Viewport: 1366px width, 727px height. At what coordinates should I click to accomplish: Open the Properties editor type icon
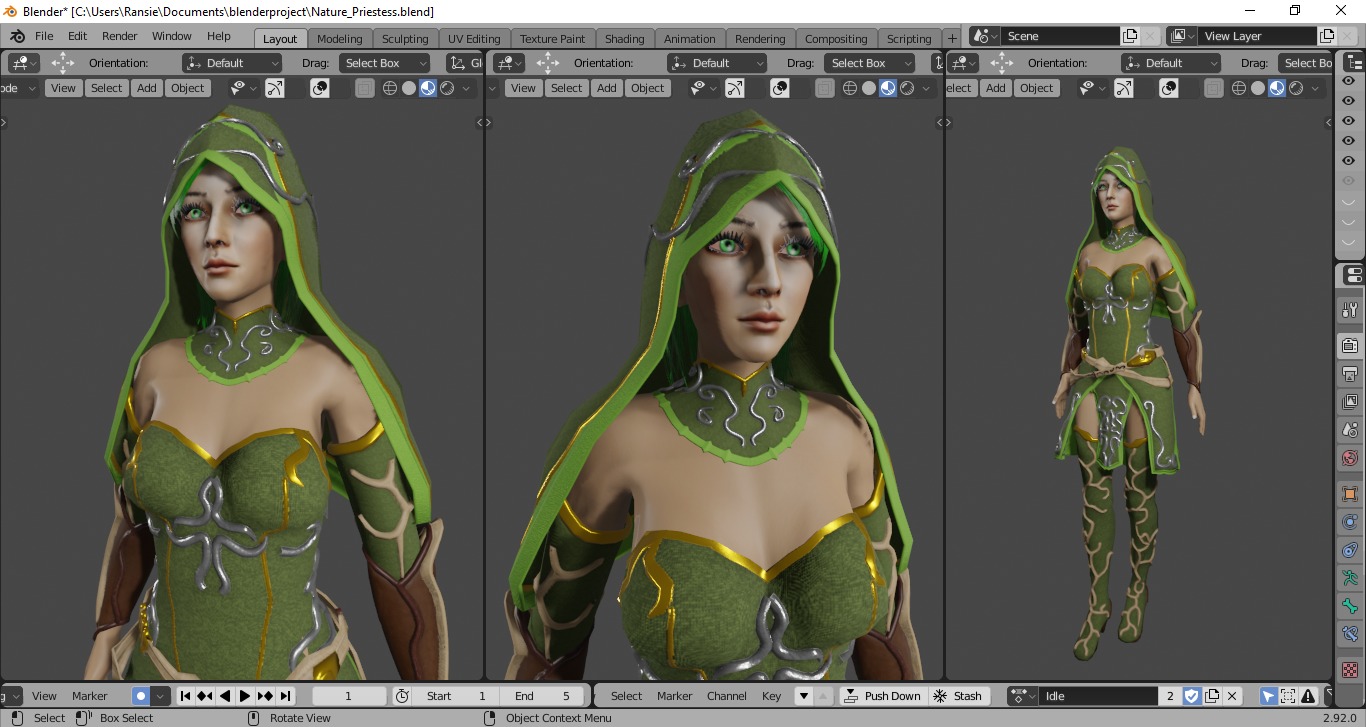click(x=1351, y=276)
